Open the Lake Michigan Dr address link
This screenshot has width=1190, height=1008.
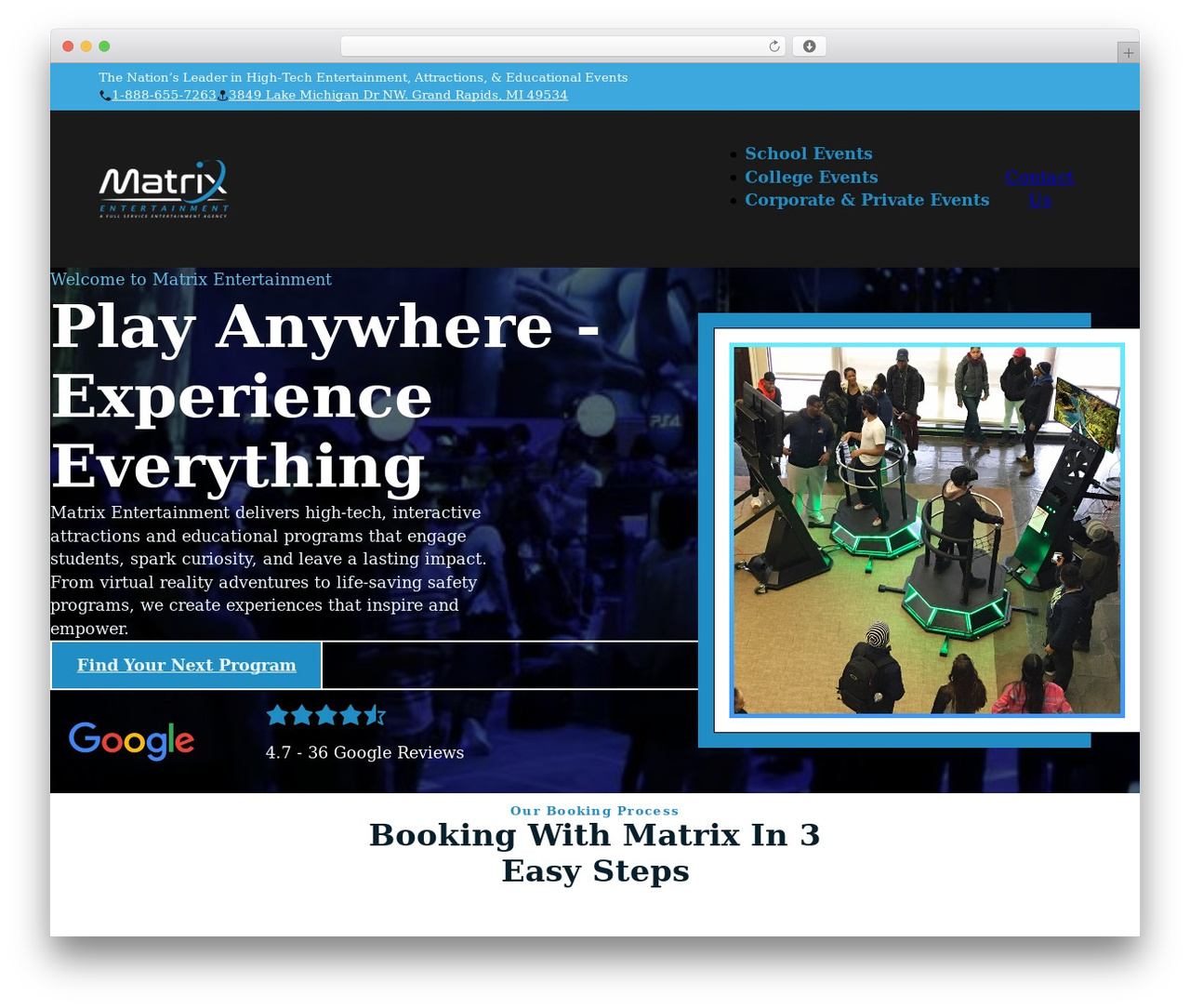click(x=398, y=95)
